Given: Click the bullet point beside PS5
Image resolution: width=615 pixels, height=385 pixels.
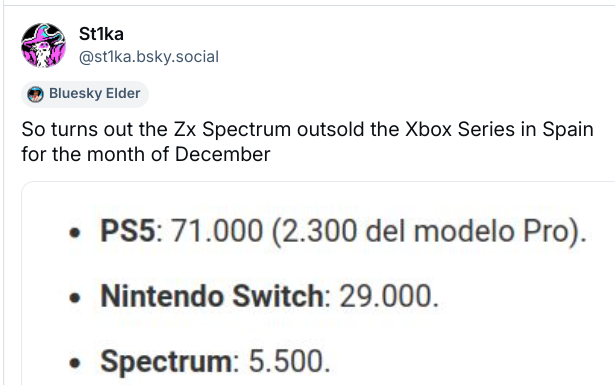Looking at the screenshot, I should 75,233.
